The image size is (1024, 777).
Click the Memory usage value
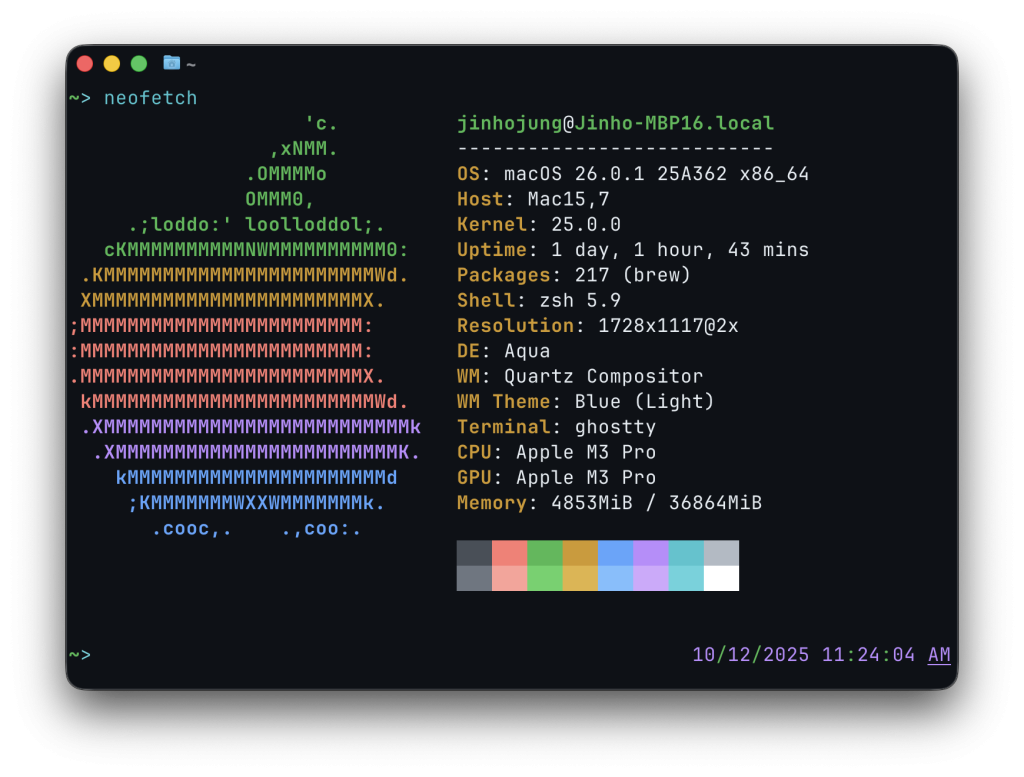point(656,503)
